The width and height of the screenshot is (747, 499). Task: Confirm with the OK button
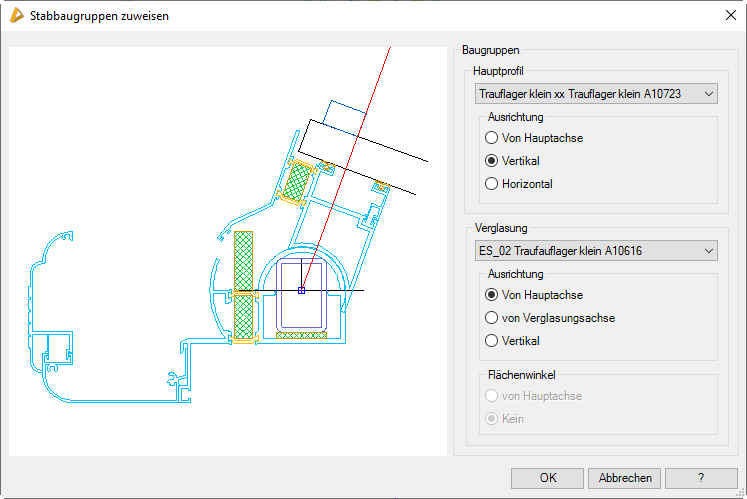click(x=547, y=477)
